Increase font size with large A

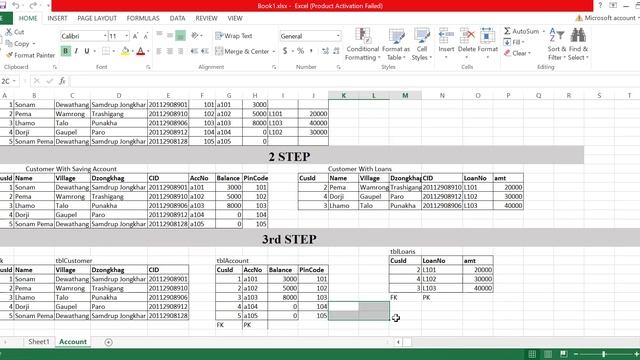[x=135, y=36]
